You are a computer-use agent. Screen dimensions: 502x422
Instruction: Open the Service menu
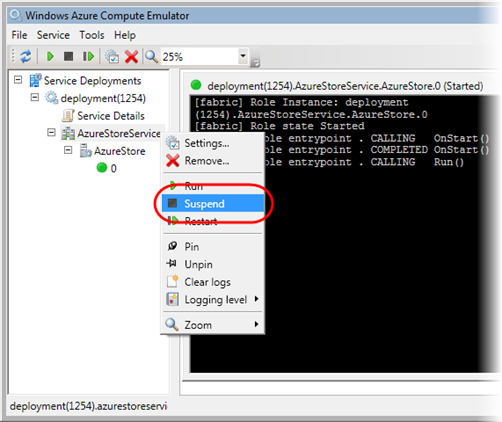(x=53, y=35)
